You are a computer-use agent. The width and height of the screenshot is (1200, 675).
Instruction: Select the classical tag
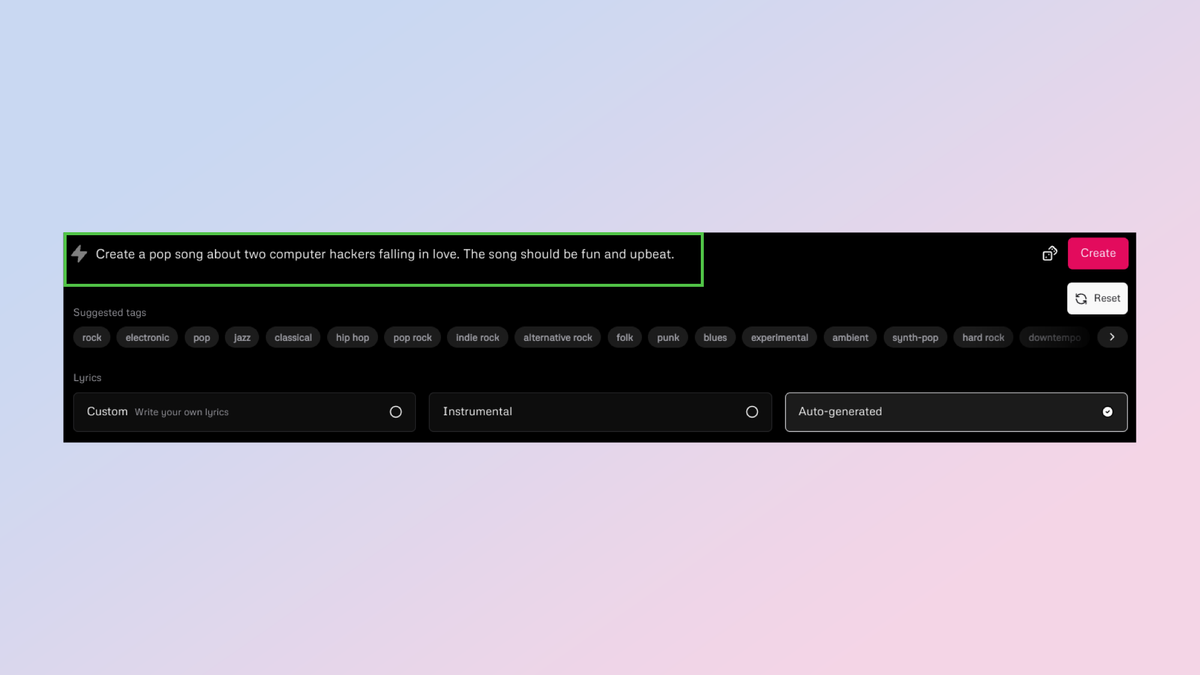pyautogui.click(x=292, y=337)
